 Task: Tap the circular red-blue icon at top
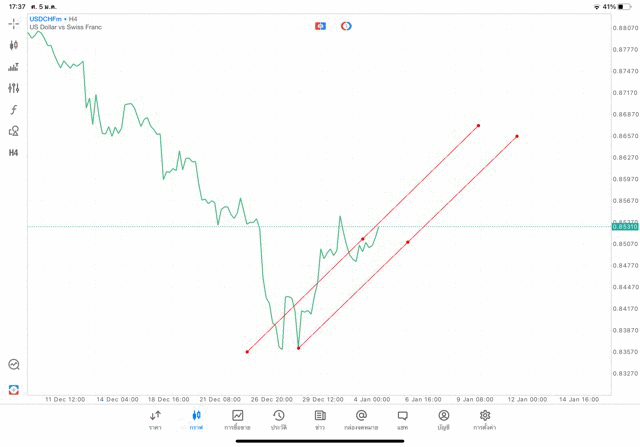(x=346, y=26)
